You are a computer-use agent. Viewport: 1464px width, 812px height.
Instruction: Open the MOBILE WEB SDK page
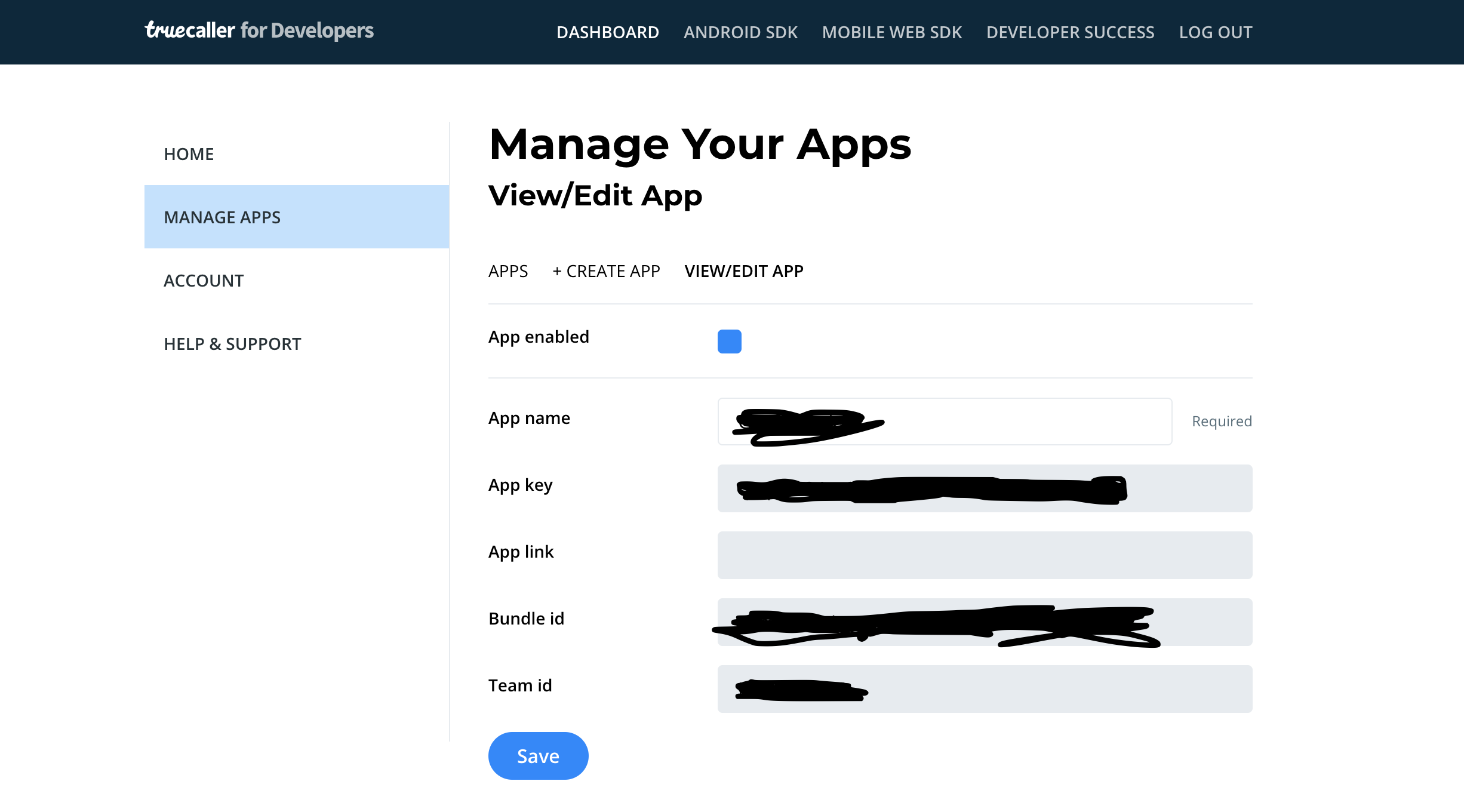coord(892,32)
